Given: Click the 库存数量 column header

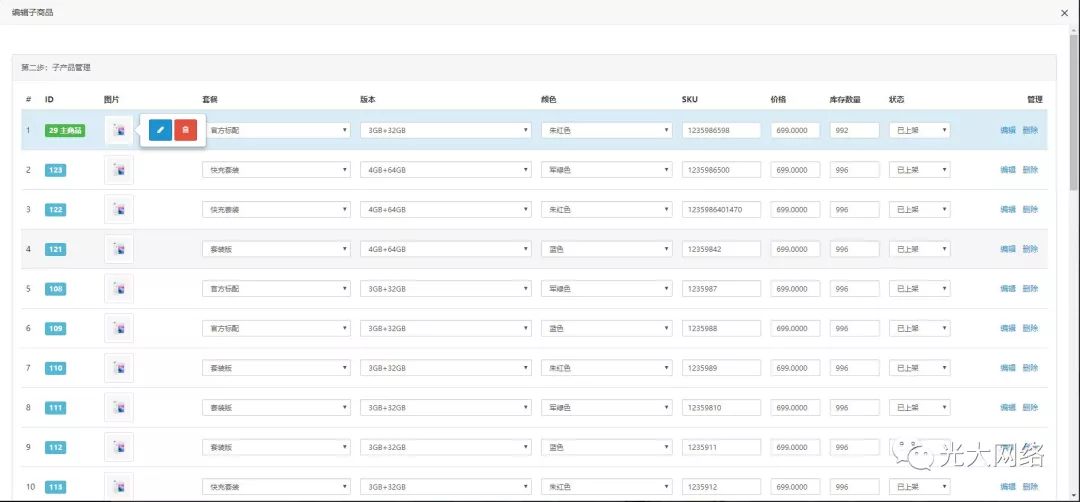Looking at the screenshot, I should tap(845, 100).
